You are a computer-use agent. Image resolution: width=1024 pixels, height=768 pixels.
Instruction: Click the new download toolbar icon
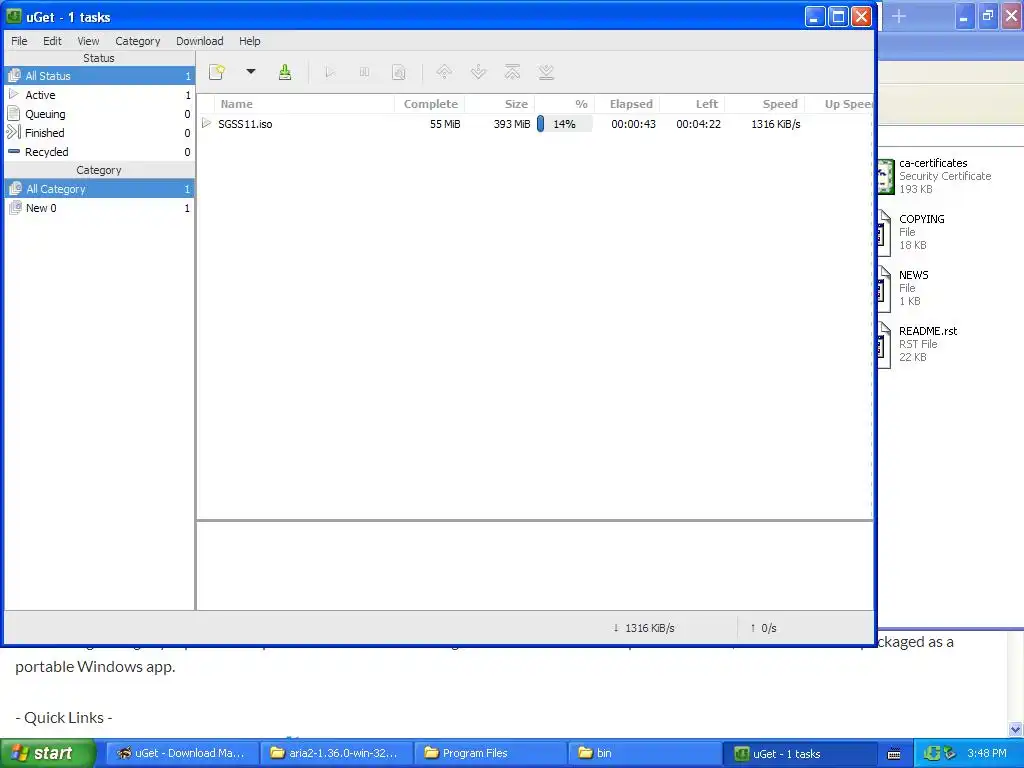[217, 72]
